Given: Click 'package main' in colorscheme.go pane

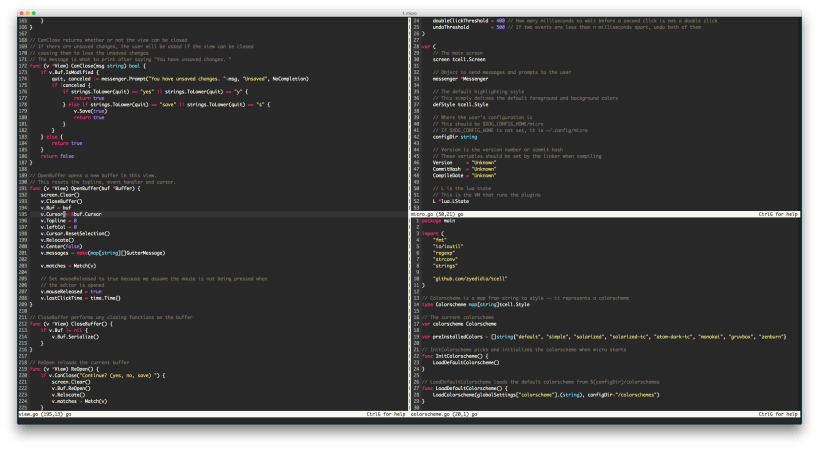Looking at the screenshot, I should (438, 220).
